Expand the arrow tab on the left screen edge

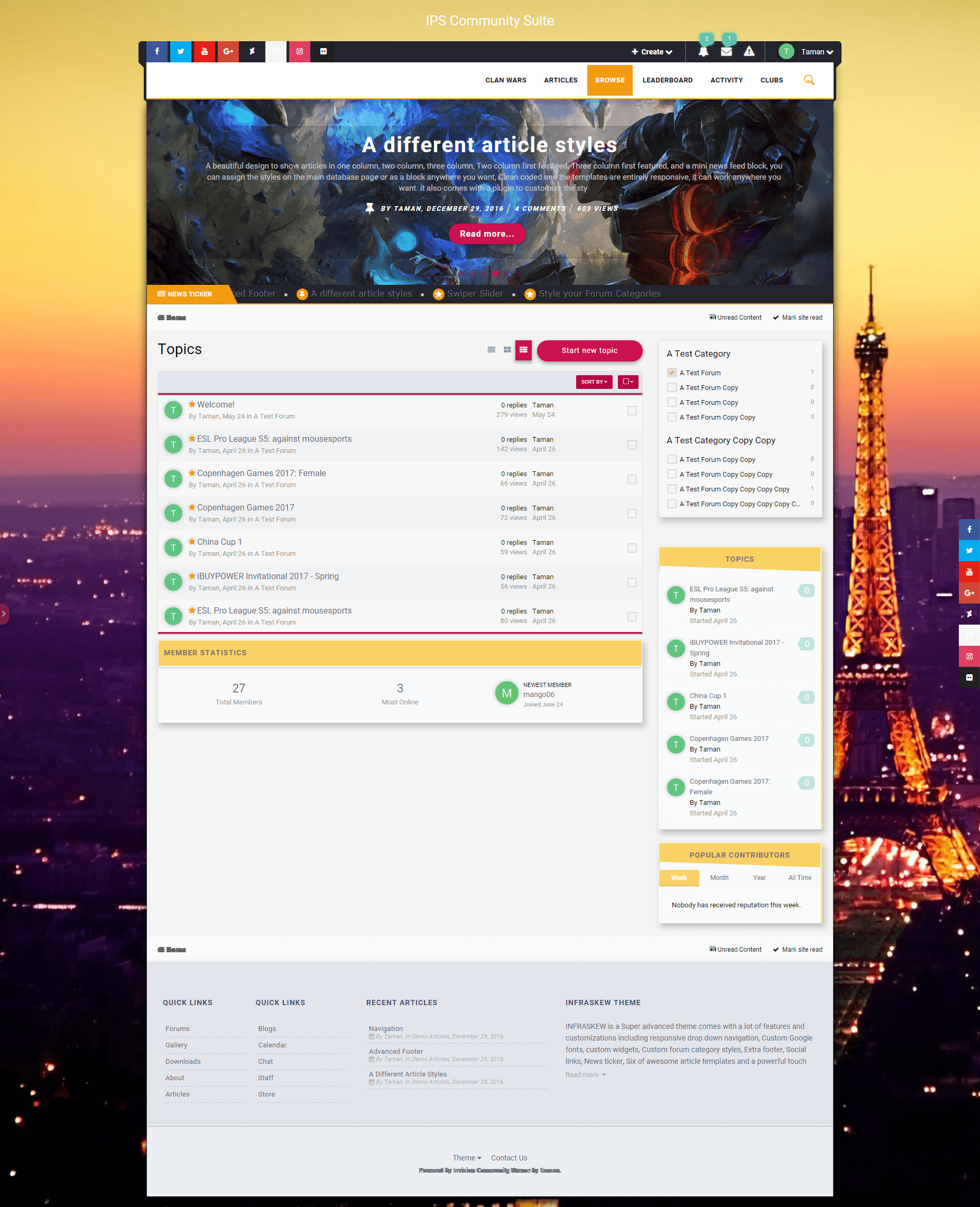[4, 614]
